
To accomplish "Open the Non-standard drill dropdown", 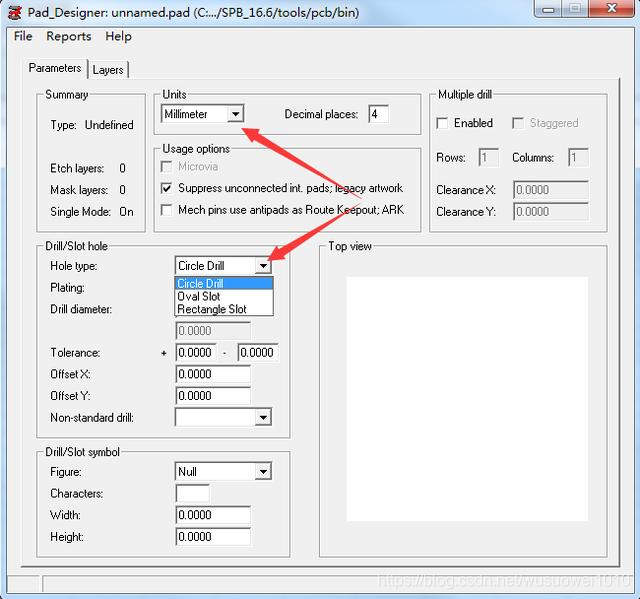I will pyautogui.click(x=262, y=417).
